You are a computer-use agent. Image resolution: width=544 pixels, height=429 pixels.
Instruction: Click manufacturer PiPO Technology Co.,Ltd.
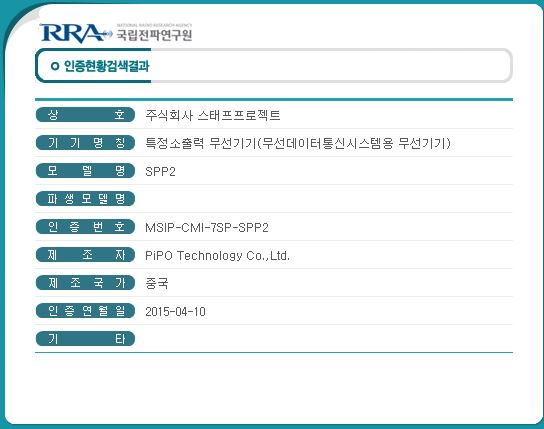pos(218,256)
